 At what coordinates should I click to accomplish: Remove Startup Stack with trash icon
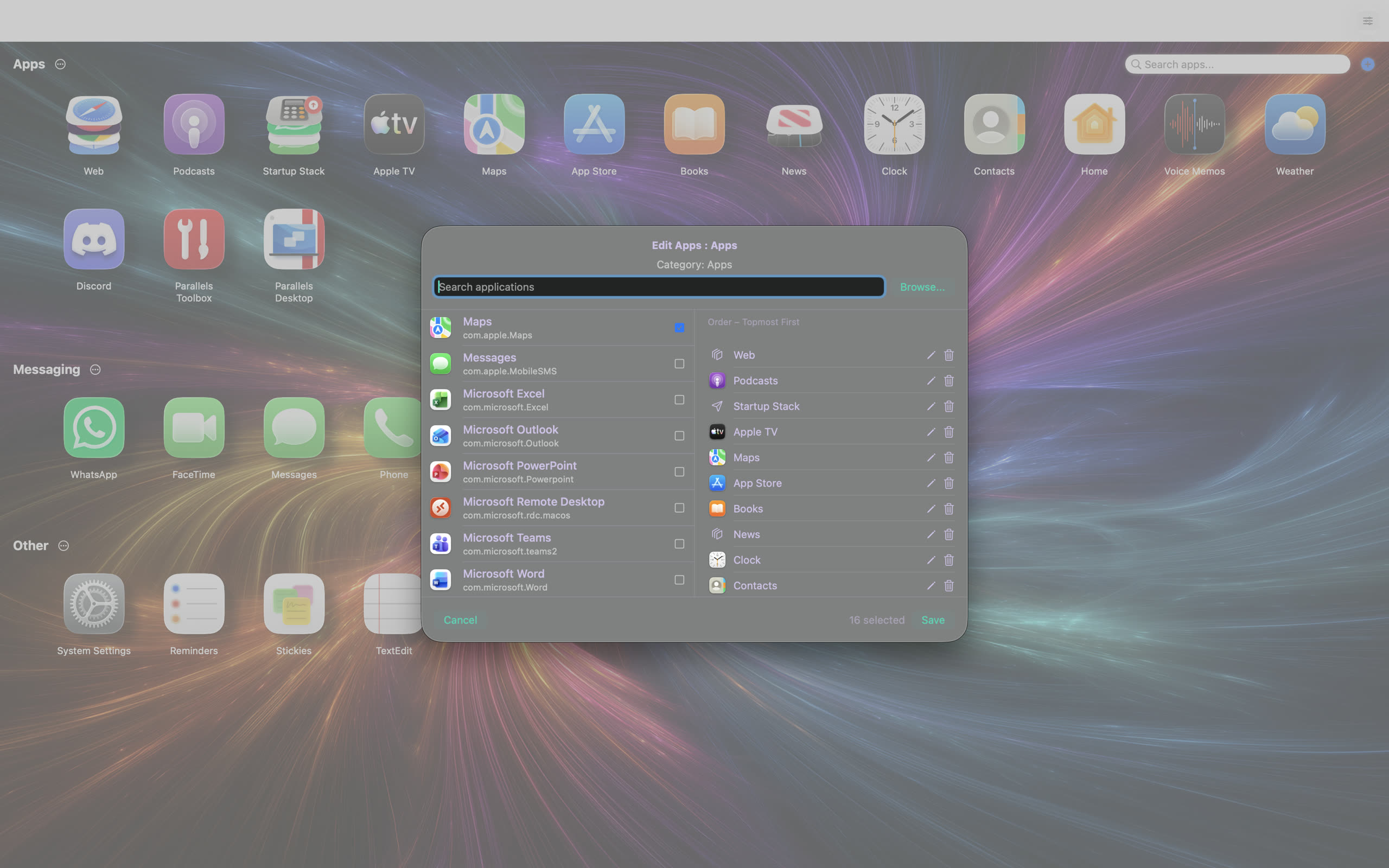click(949, 406)
